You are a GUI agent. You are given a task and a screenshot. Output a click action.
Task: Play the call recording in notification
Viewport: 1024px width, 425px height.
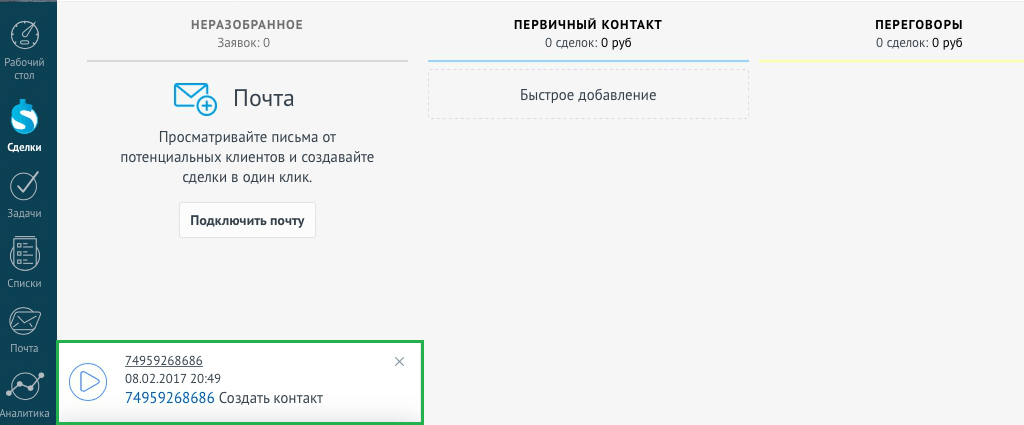[x=88, y=381]
